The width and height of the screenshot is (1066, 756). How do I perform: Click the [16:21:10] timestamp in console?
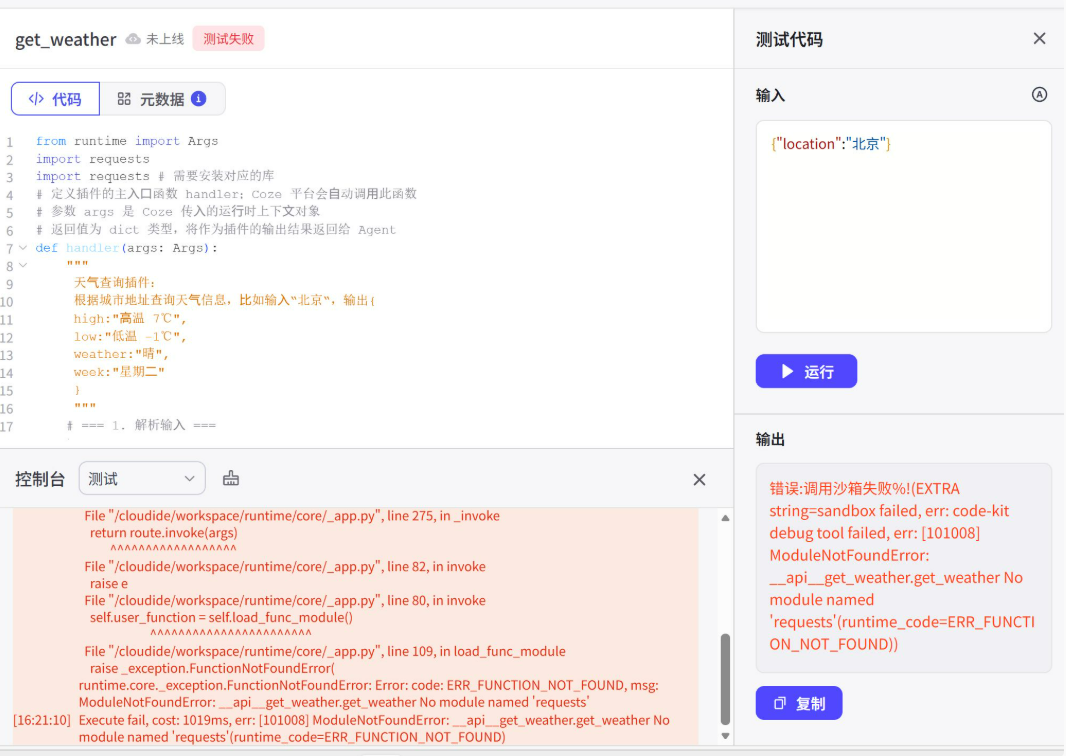(41, 720)
